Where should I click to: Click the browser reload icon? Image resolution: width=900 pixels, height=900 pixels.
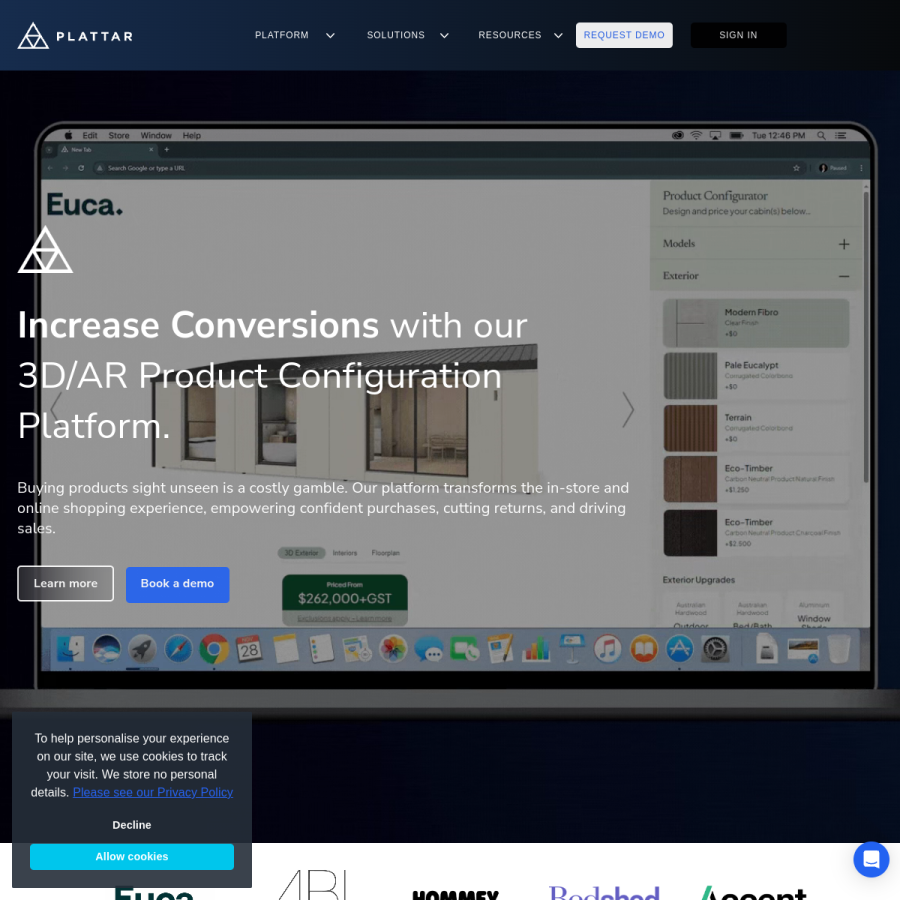pos(81,168)
